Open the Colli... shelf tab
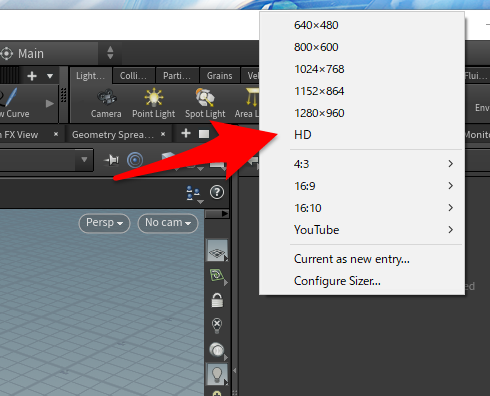Screen dimensions: 490x396 coord(133,76)
